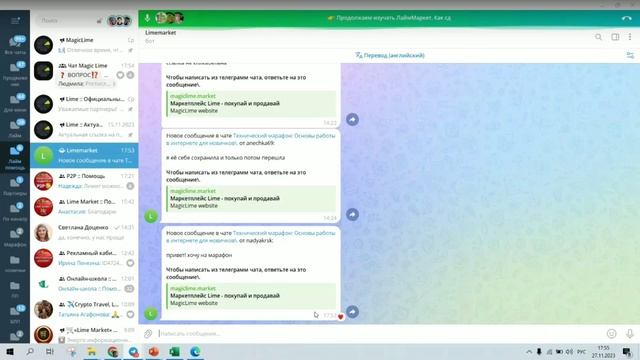The image size is (640, 360).
Task: Click Technical marathon link in anechka69 message
Action: [x=251, y=139]
